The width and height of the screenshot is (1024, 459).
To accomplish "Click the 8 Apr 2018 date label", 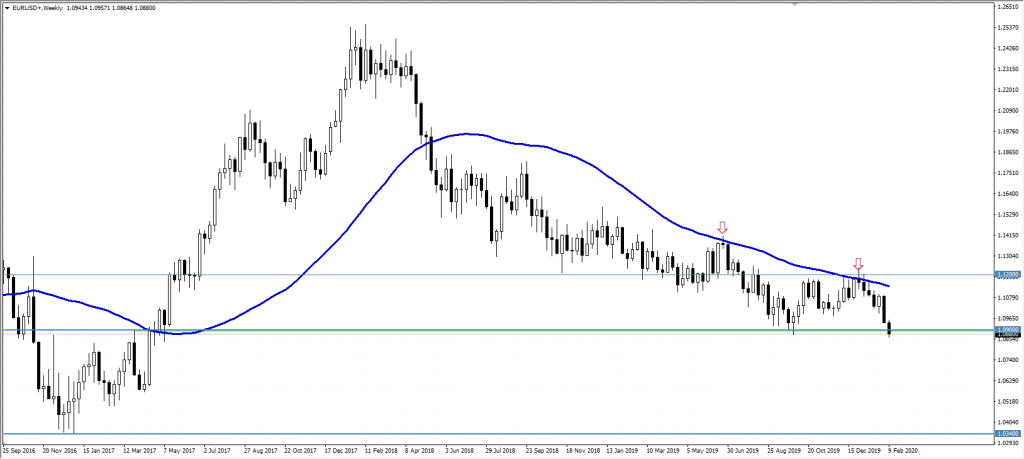I will coord(420,451).
